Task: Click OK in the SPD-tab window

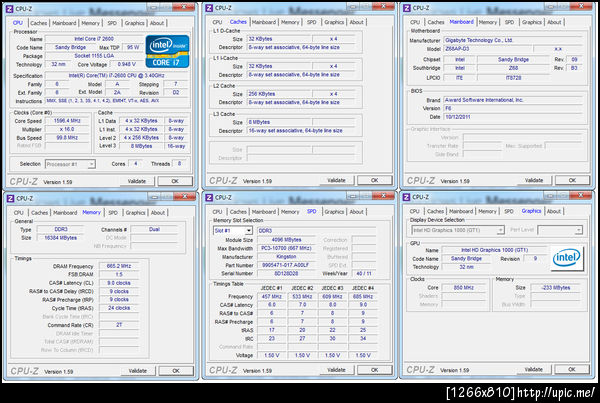Action: click(375, 370)
